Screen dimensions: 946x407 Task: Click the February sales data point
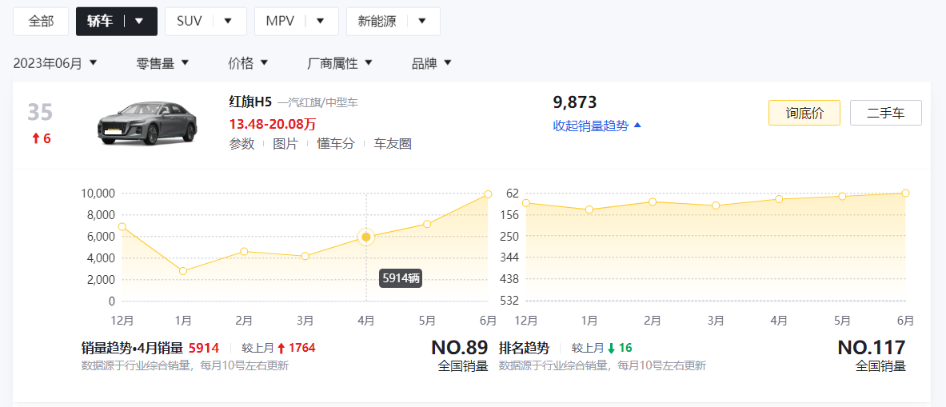pyautogui.click(x=244, y=251)
